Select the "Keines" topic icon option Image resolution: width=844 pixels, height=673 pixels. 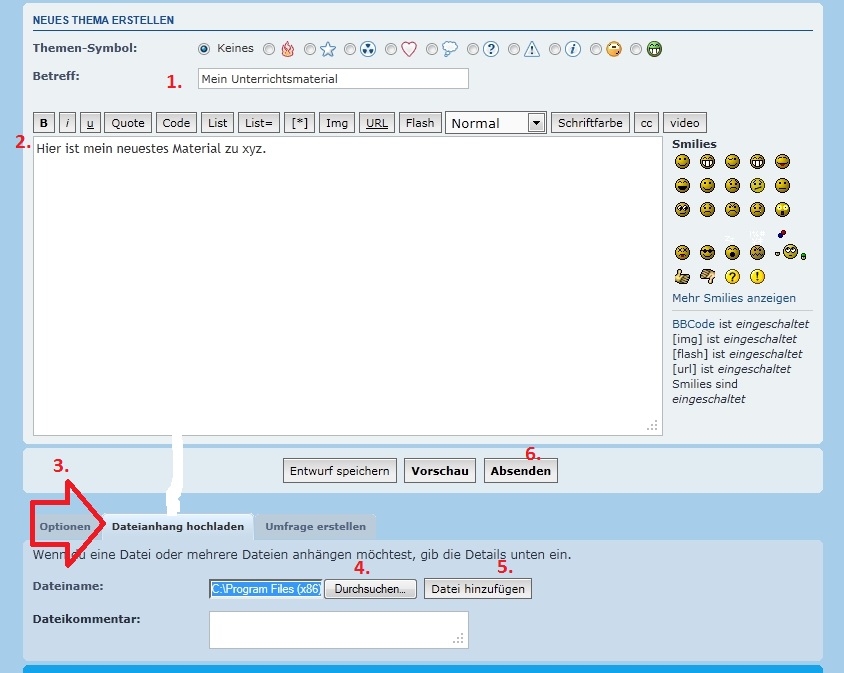pyautogui.click(x=205, y=49)
